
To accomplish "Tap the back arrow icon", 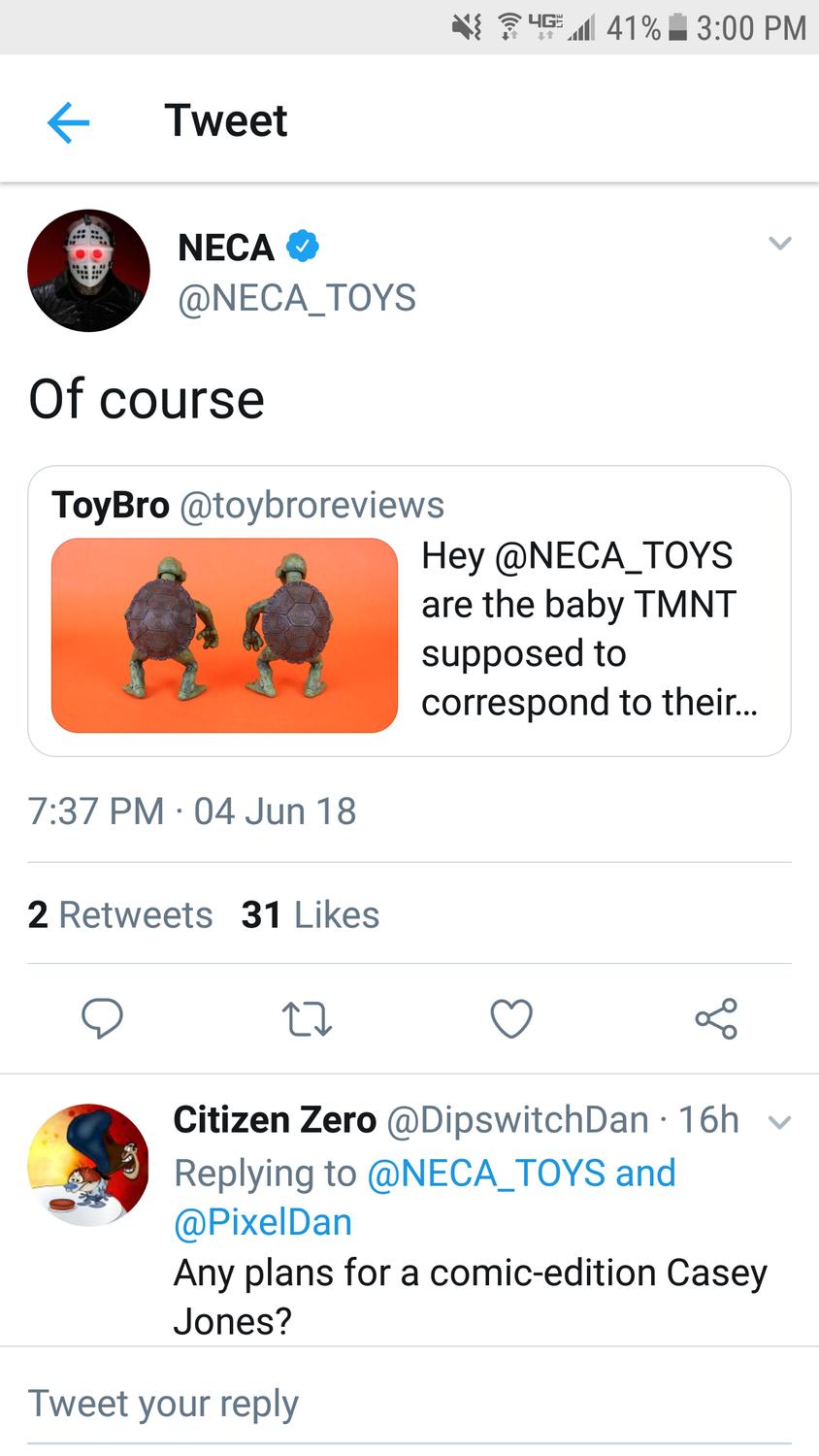I will click(x=68, y=122).
